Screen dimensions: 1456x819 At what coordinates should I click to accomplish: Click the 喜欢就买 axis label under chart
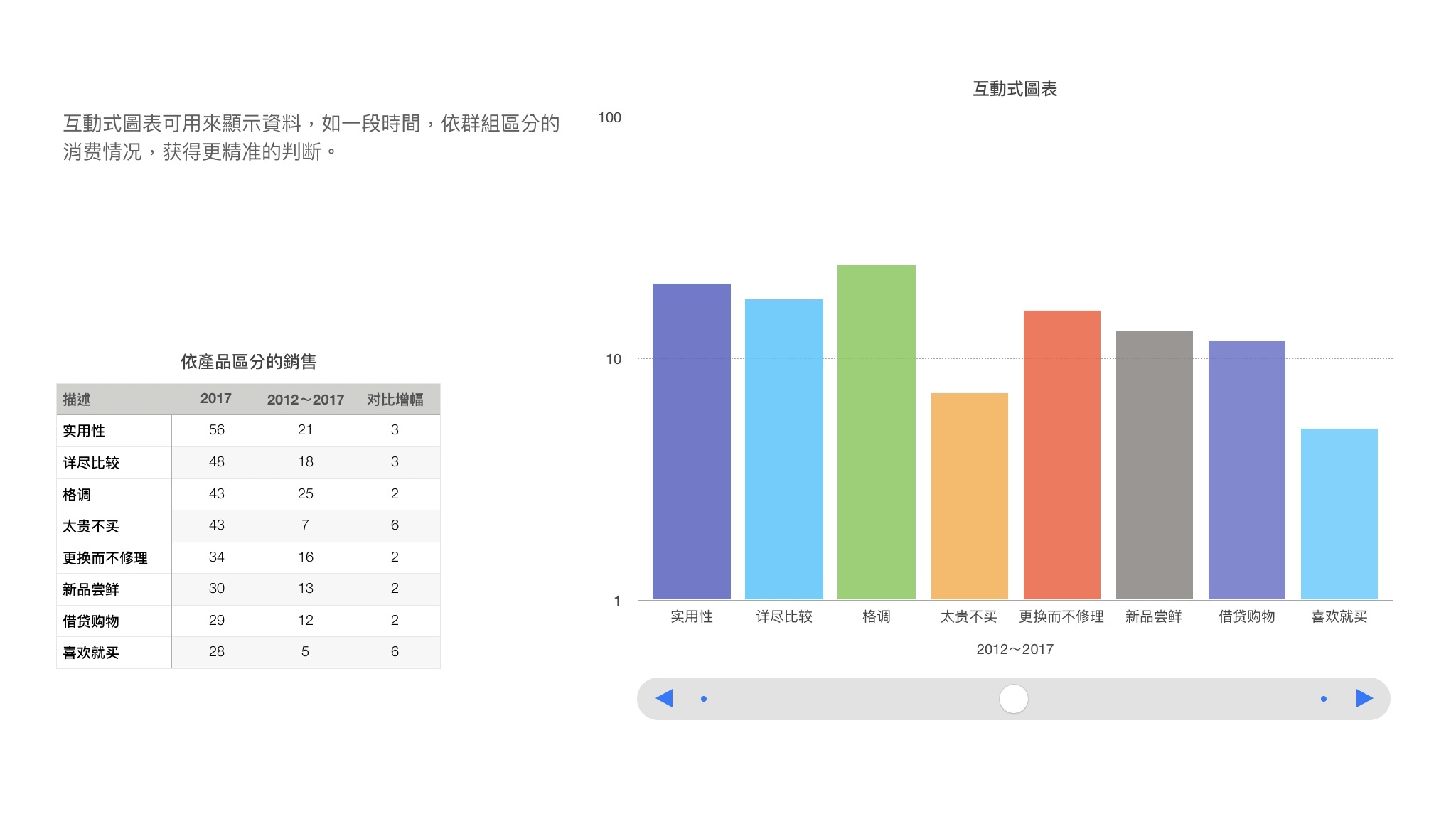tap(1339, 616)
